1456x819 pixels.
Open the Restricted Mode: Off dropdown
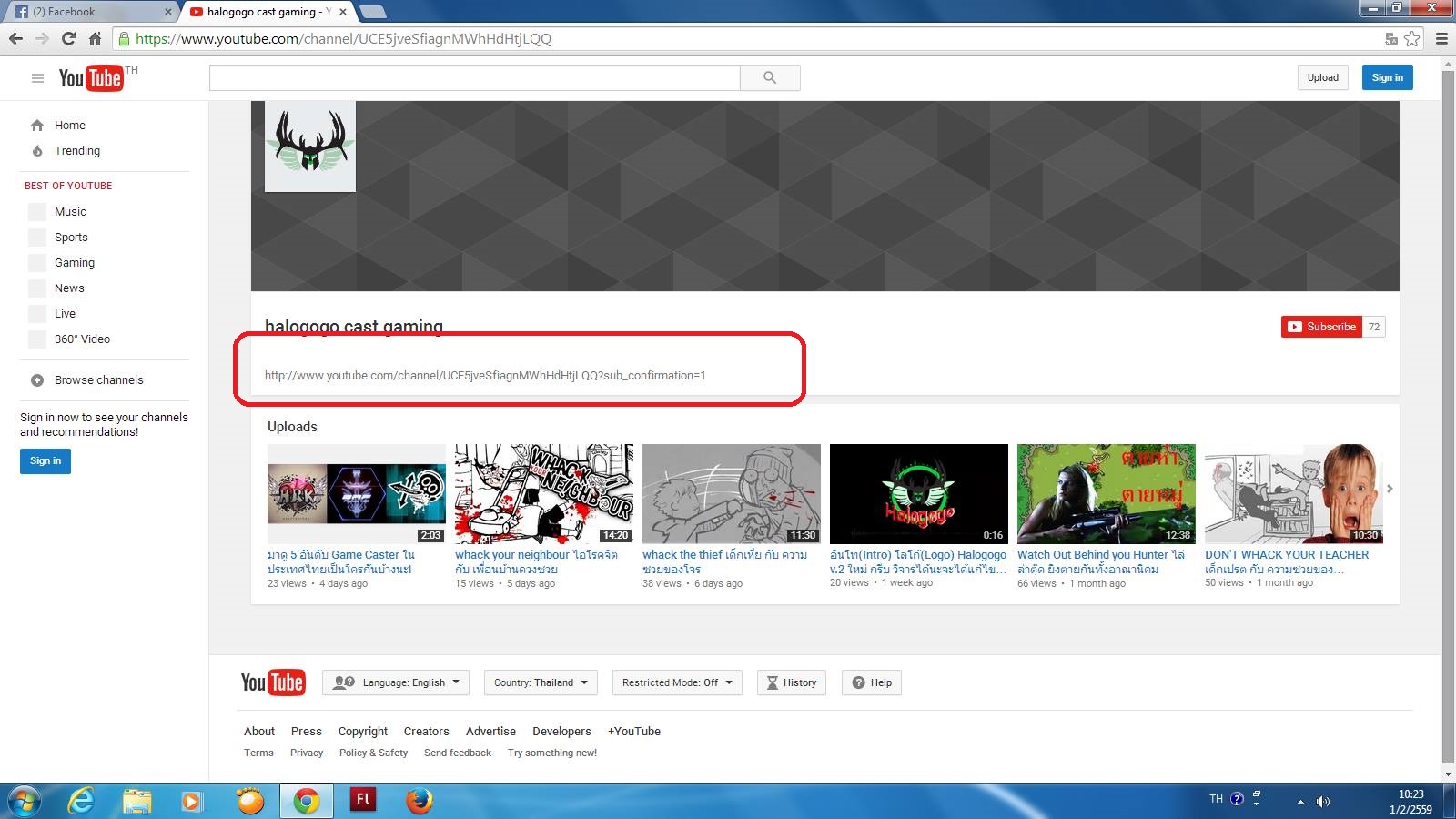click(677, 682)
